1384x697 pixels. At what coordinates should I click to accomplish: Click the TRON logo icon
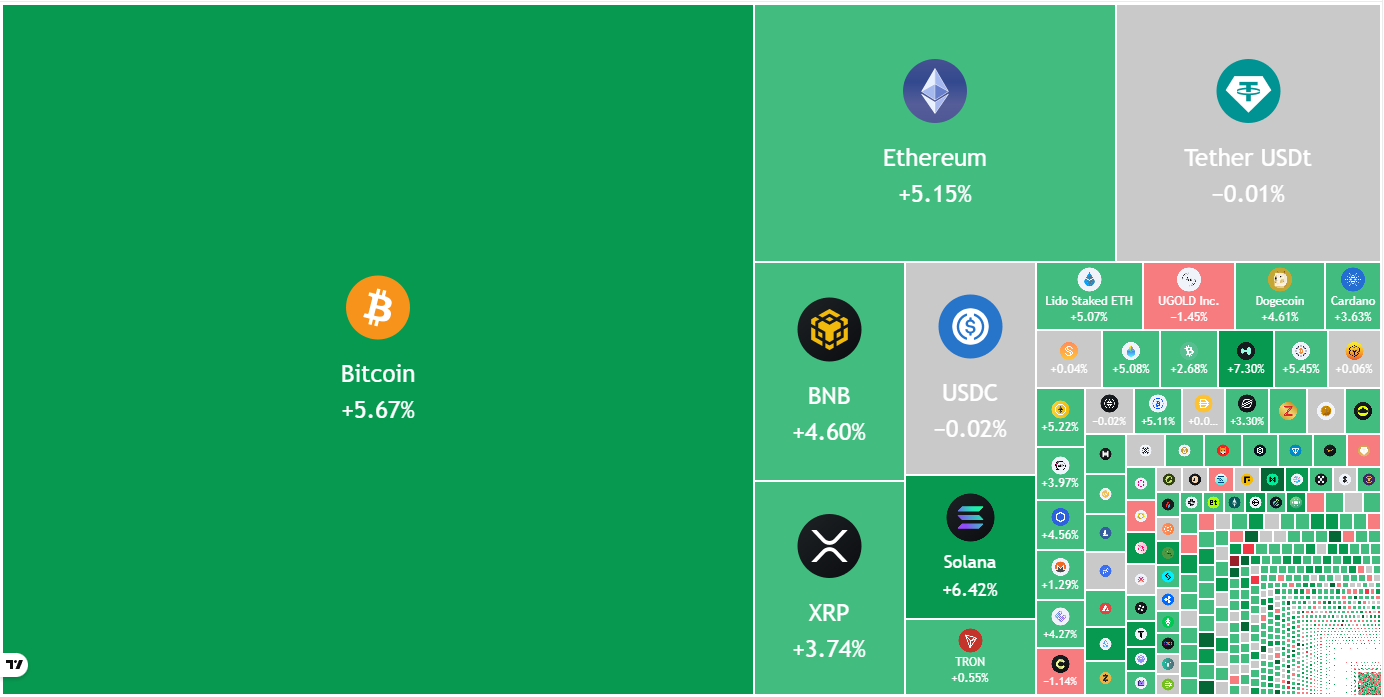point(970,640)
